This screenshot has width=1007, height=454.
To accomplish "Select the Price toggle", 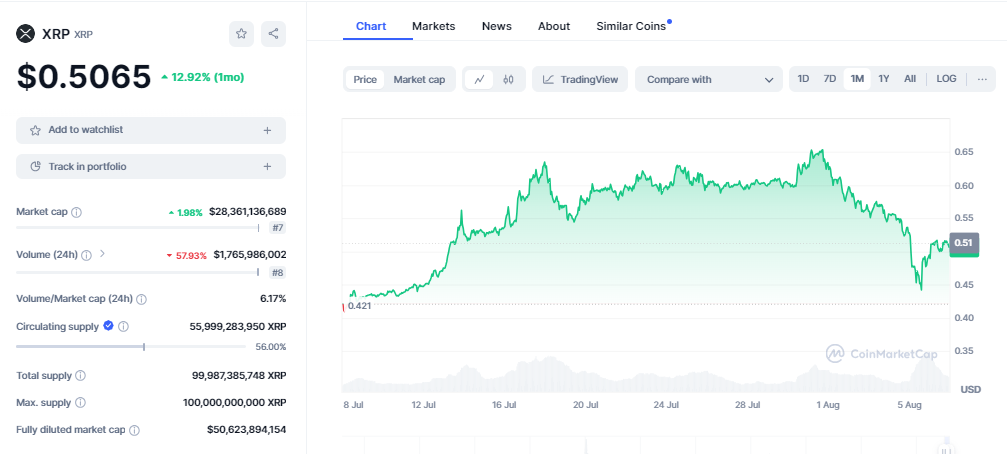I will tap(365, 80).
